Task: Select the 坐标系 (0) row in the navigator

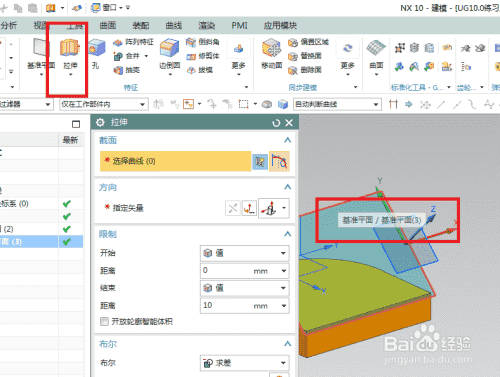Action: [41, 204]
